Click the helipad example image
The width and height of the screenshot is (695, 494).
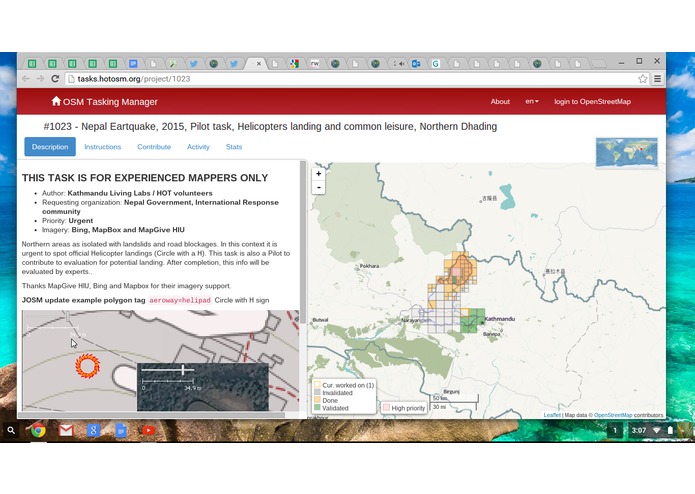[160, 361]
